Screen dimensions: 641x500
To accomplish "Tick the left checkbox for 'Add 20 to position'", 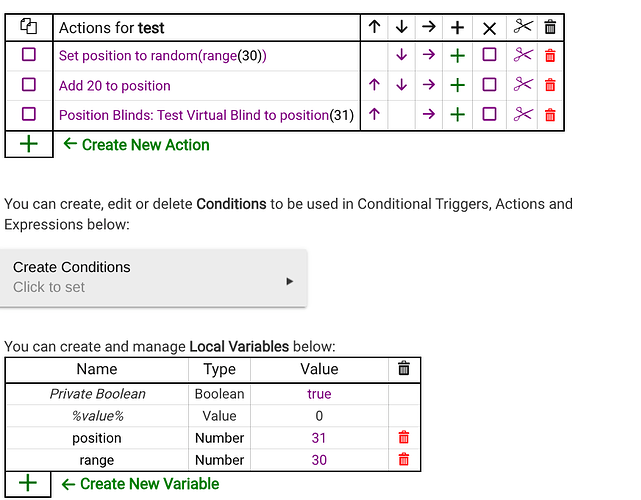I will [29, 85].
